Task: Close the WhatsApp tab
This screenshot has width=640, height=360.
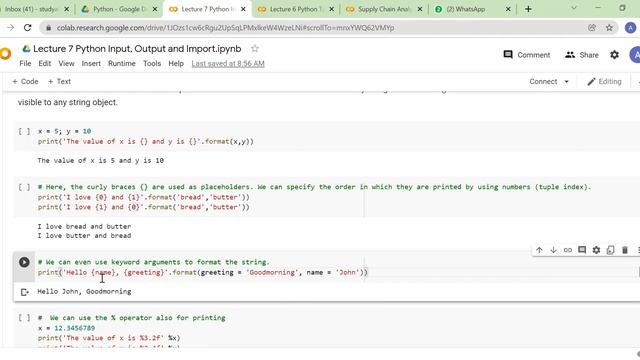Action: tap(508, 9)
